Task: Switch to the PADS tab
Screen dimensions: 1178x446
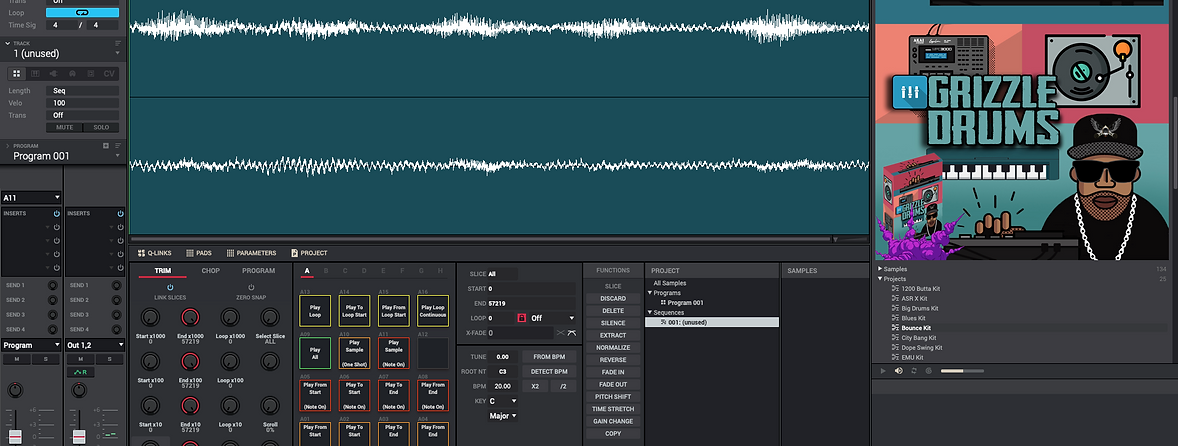Action: coord(201,253)
